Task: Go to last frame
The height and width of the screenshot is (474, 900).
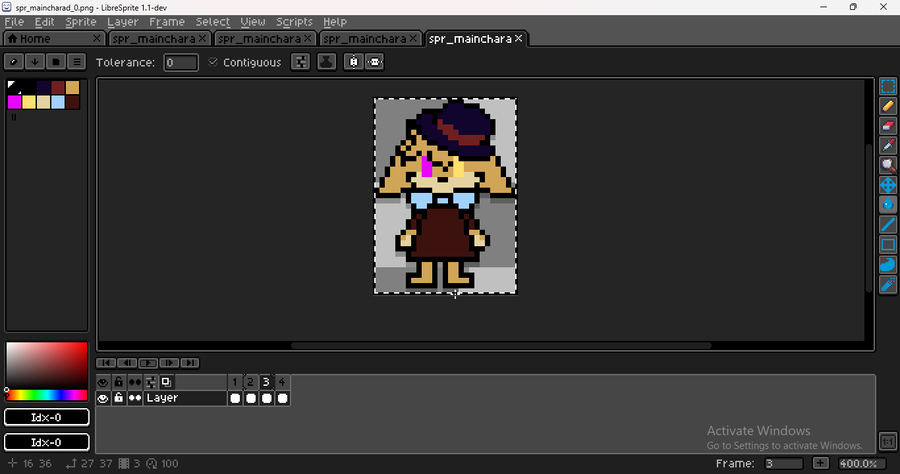Action: tap(190, 363)
